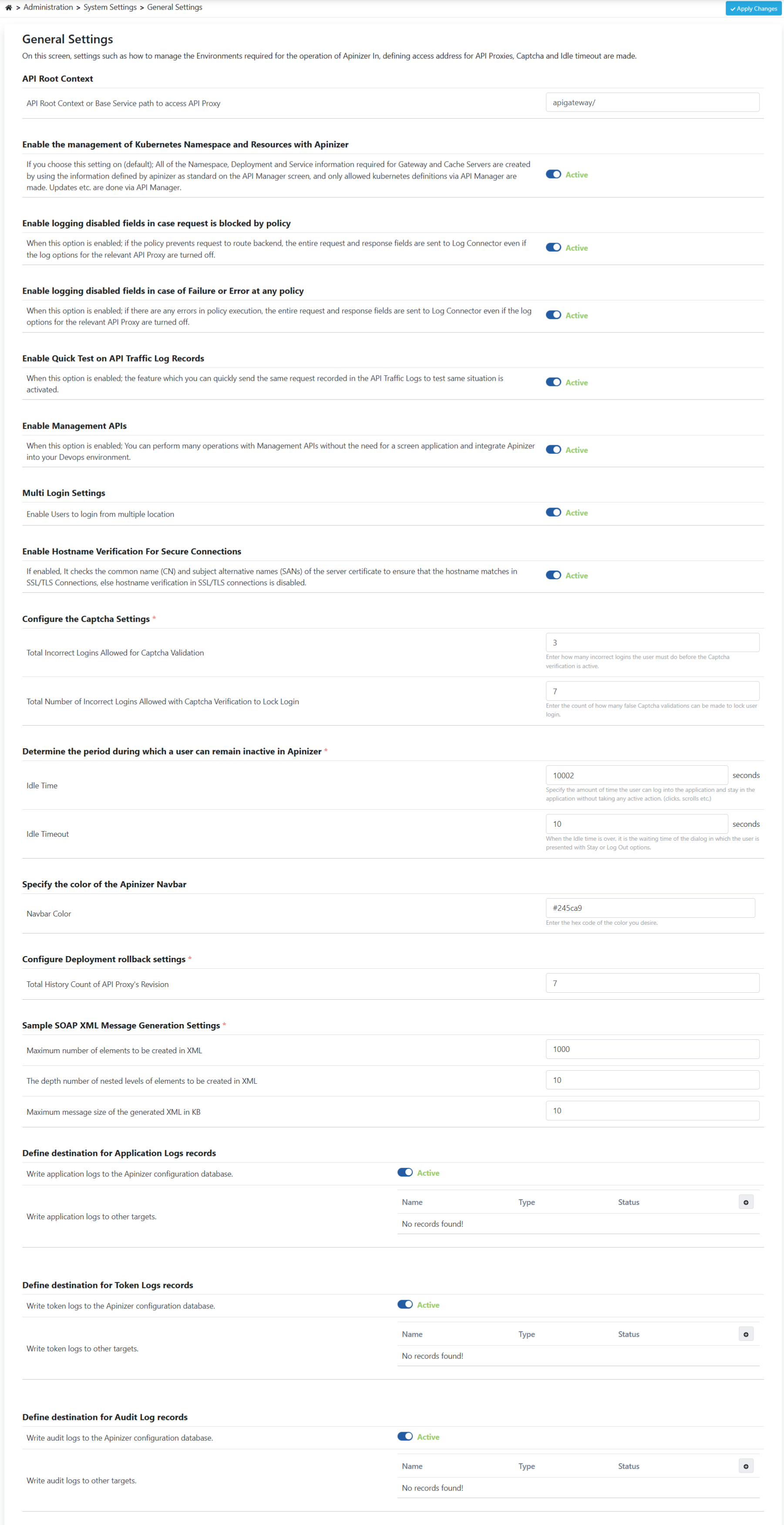Toggle writing audit logs to configuration database
784x1525 pixels.
[405, 1437]
